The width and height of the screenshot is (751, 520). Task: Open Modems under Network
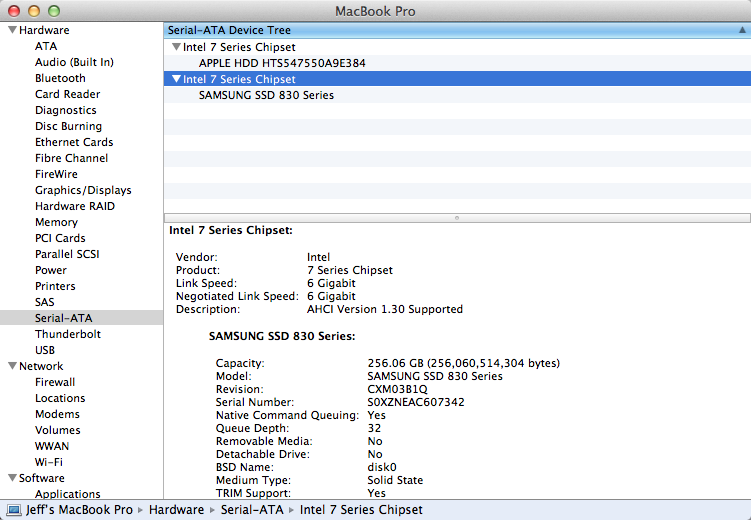coord(57,414)
